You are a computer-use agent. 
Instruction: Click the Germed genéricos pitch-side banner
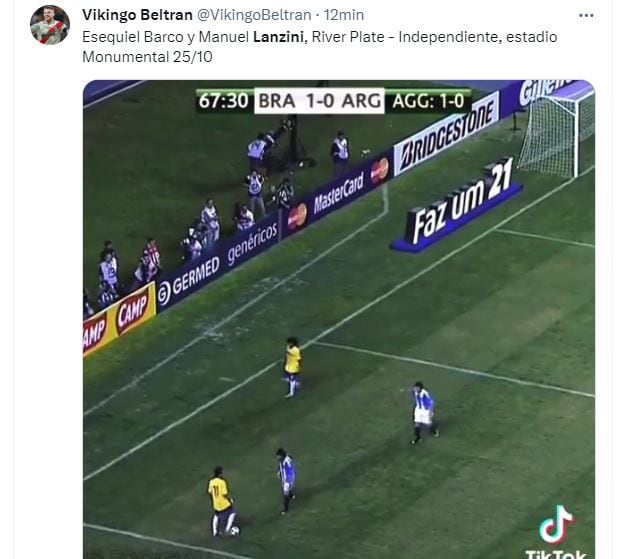tap(218, 266)
